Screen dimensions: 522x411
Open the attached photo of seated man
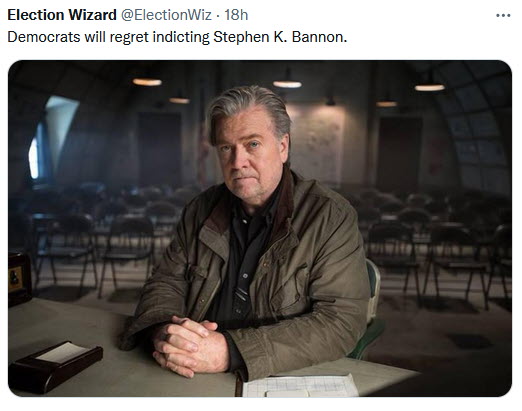point(260,229)
